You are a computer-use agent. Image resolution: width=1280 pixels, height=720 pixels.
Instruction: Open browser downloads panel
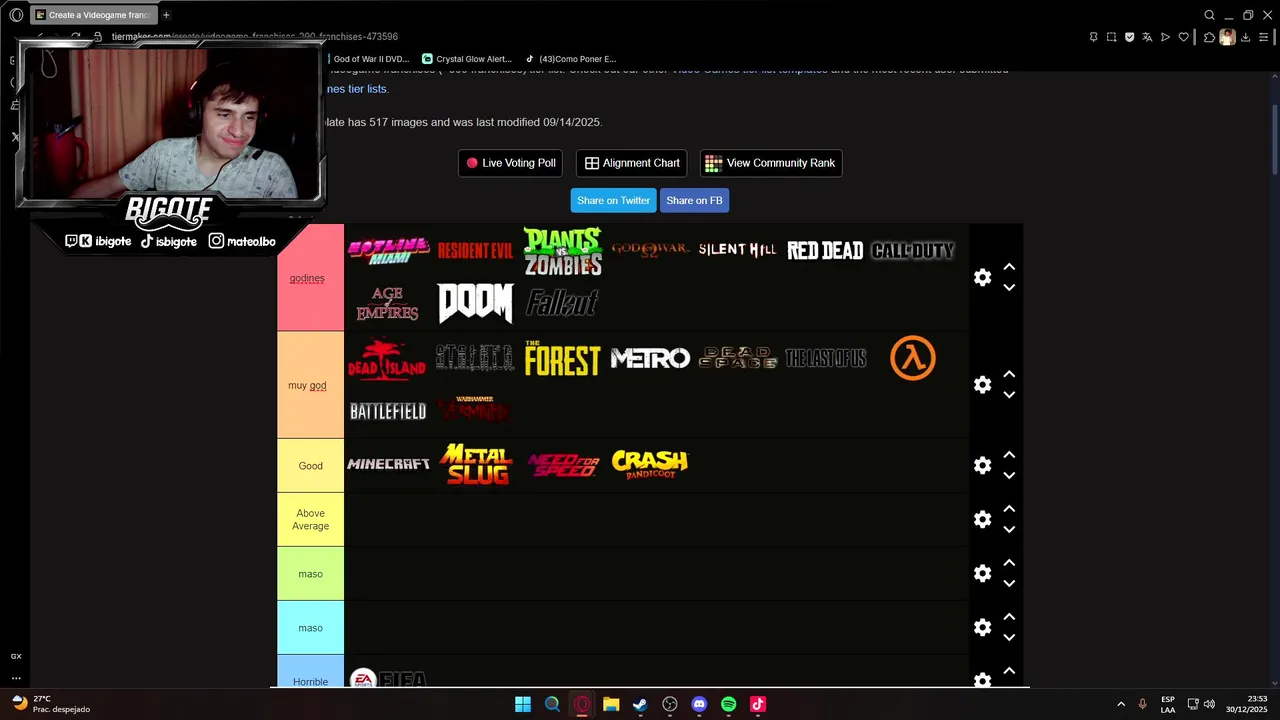[x=1245, y=37]
